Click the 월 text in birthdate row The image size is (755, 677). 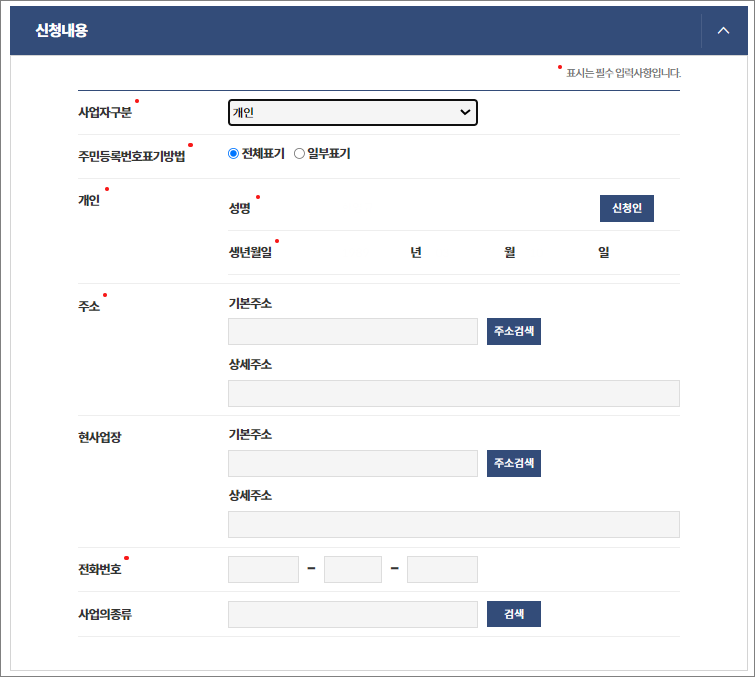point(510,252)
